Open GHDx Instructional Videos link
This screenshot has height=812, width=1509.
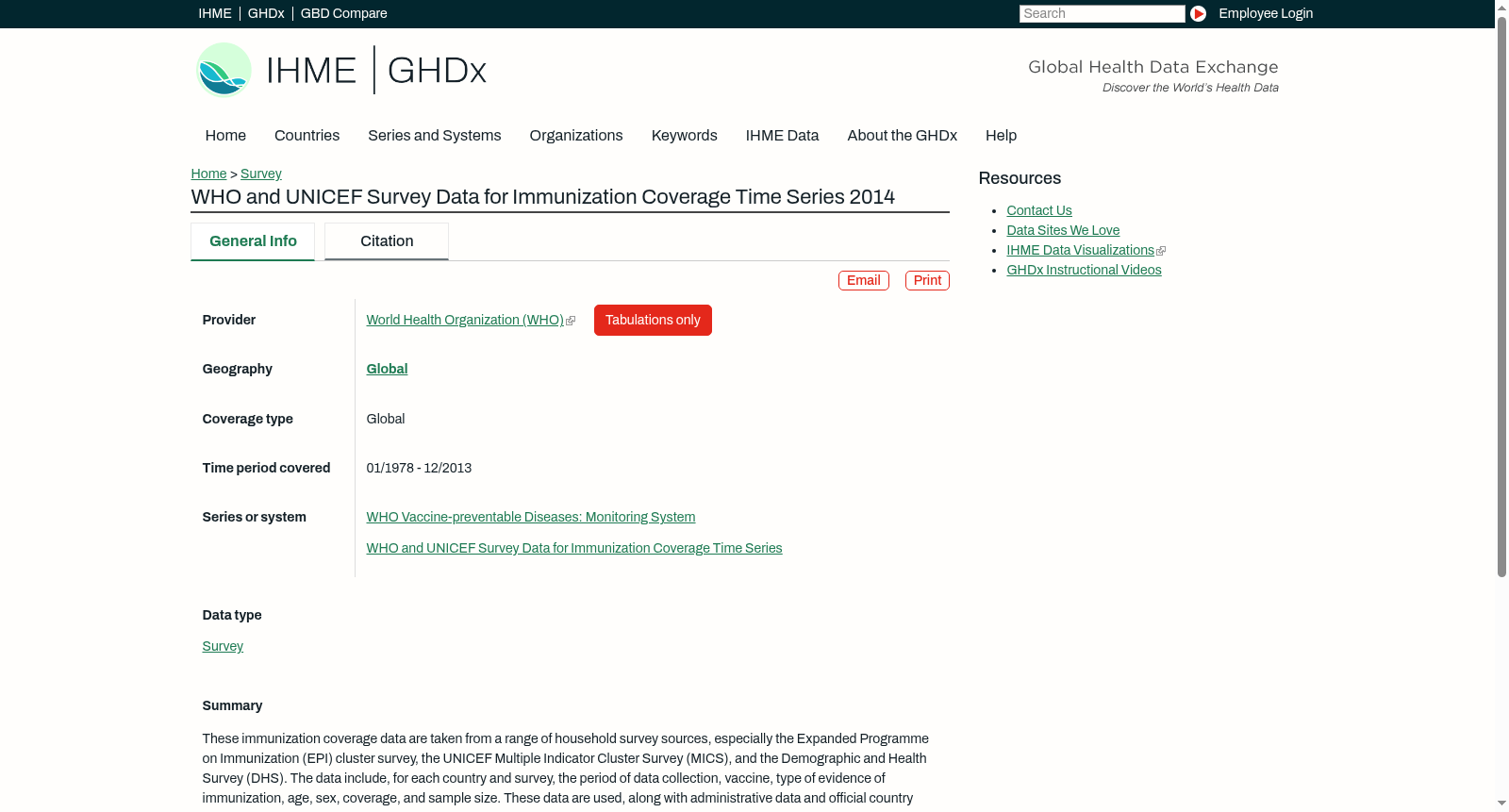point(1084,271)
